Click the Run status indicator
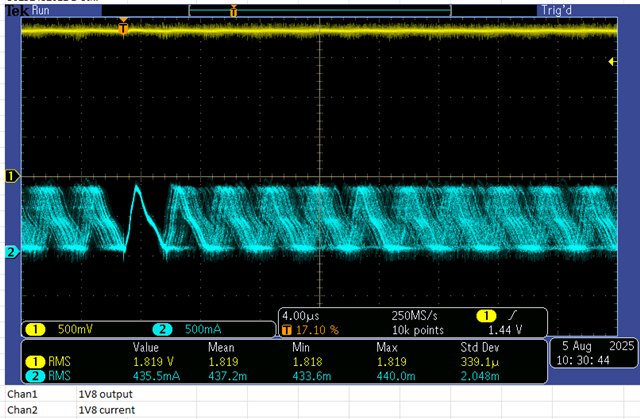The image size is (640, 419). pos(42,9)
